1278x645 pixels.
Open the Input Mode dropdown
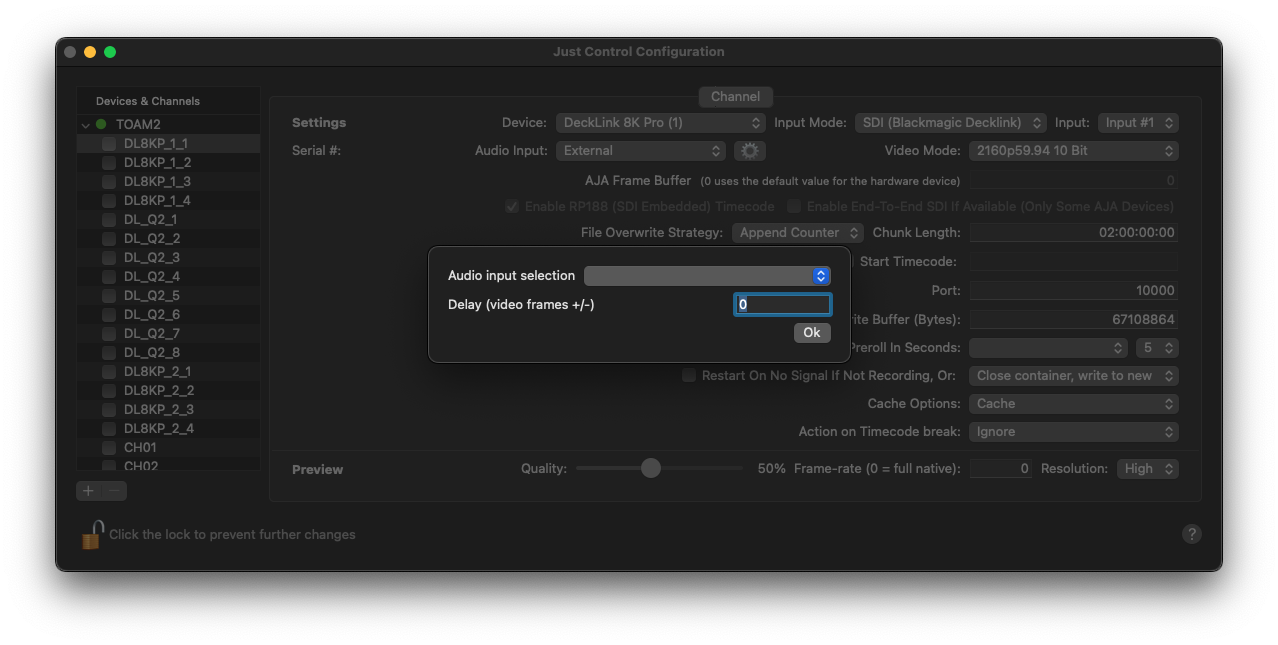[x=950, y=123]
